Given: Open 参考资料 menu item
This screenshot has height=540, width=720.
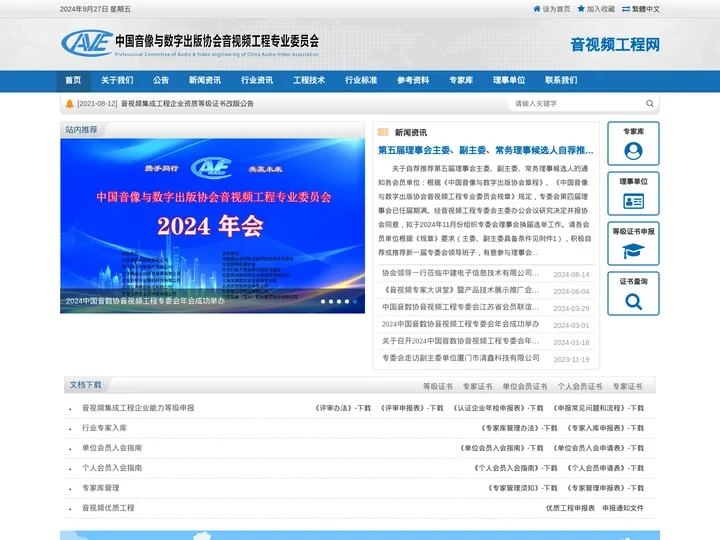Looking at the screenshot, I should click(x=413, y=80).
